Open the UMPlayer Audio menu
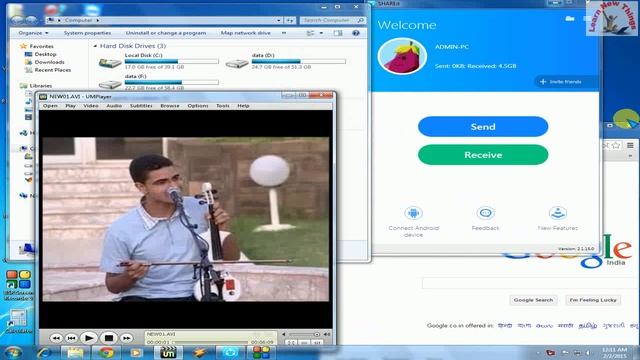 pyautogui.click(x=114, y=106)
